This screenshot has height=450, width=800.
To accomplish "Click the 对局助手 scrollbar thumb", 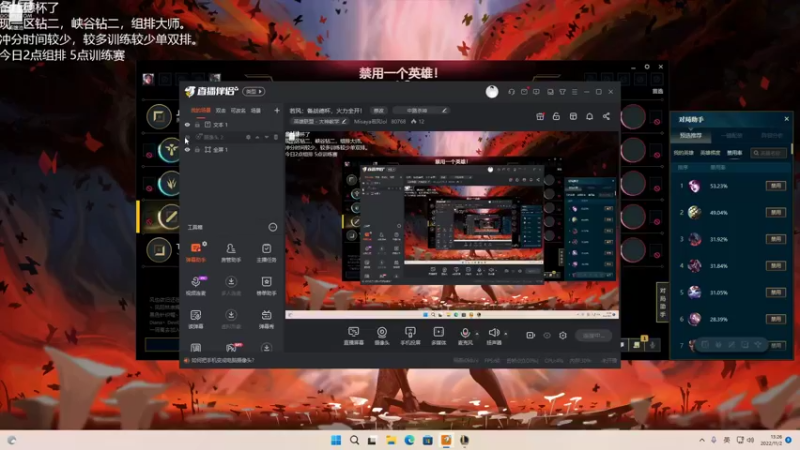I will coord(791,148).
